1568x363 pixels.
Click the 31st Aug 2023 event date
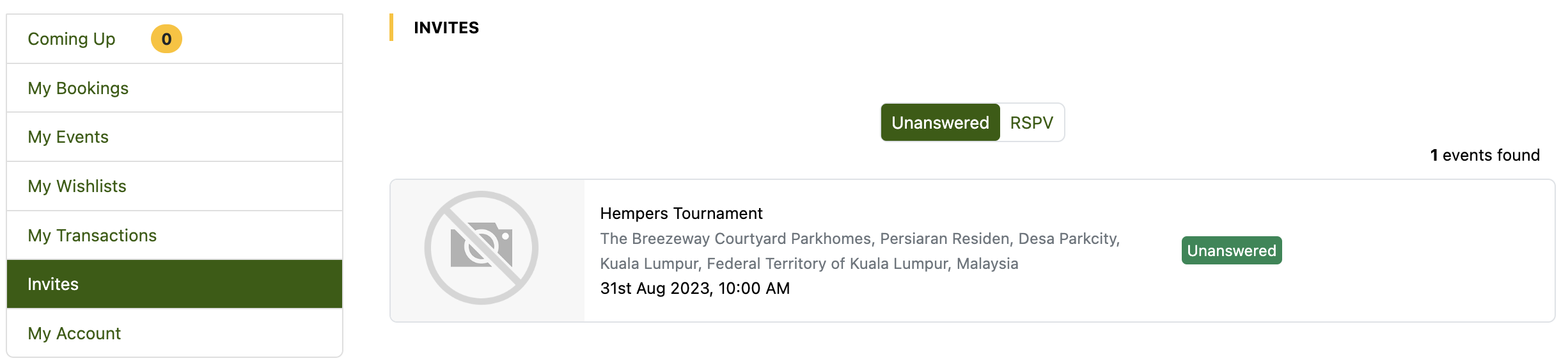[694, 288]
